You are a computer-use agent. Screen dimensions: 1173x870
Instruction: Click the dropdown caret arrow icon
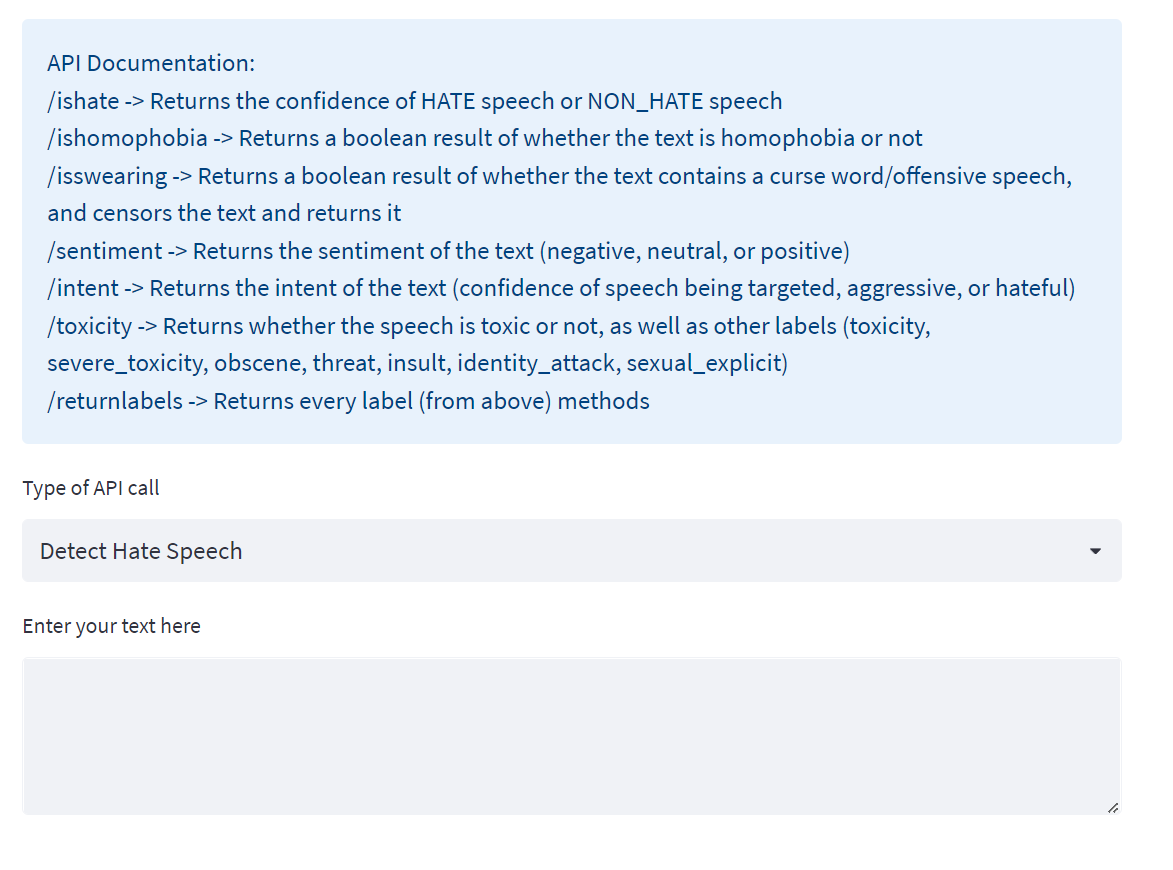pyautogui.click(x=1095, y=551)
